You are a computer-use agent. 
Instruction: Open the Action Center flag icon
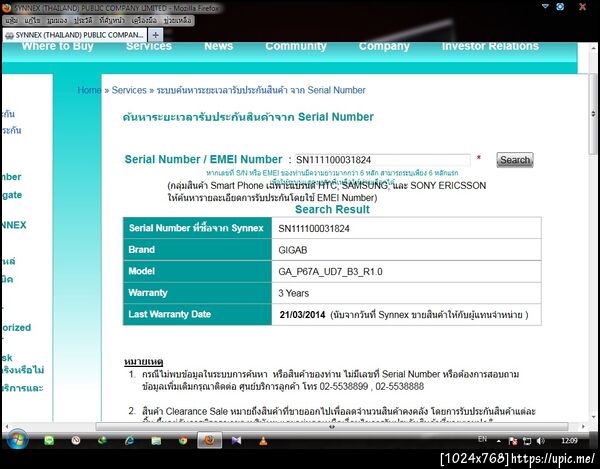(x=513, y=441)
